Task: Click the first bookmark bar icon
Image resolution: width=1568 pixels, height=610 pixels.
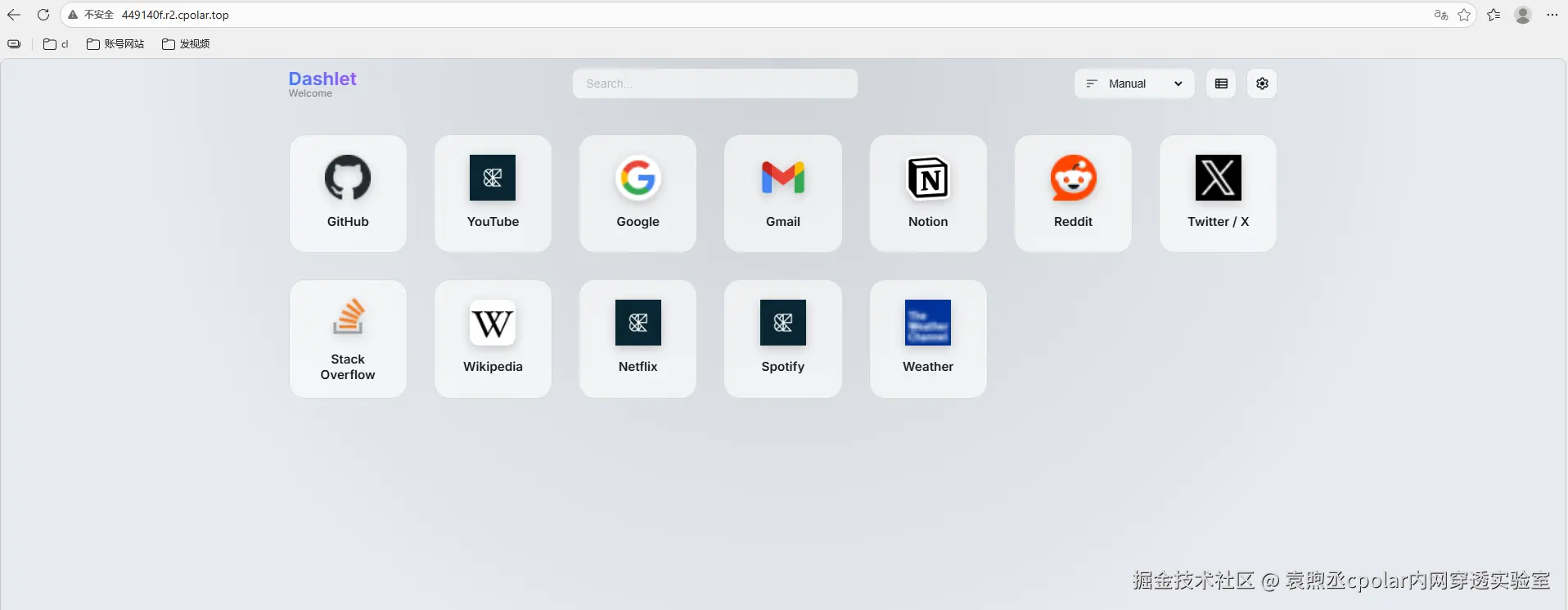Action: tap(14, 44)
